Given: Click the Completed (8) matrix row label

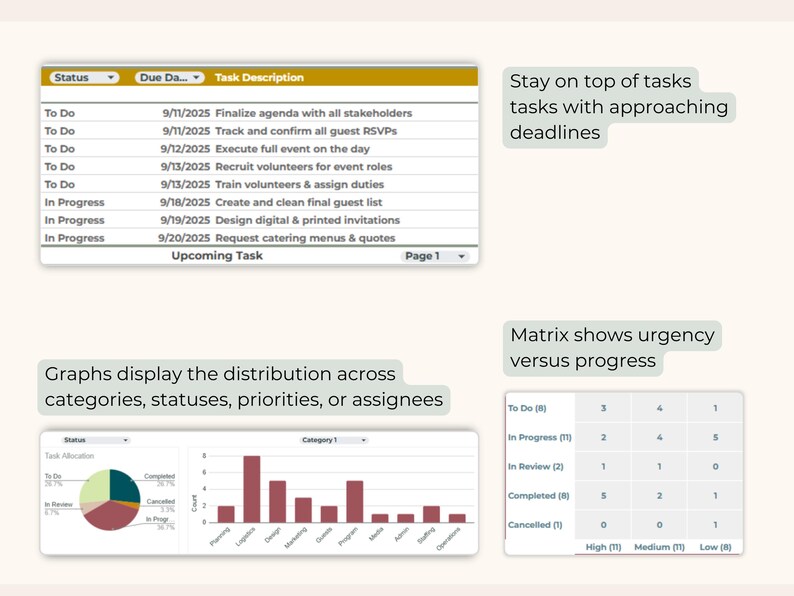Looking at the screenshot, I should coord(539,496).
